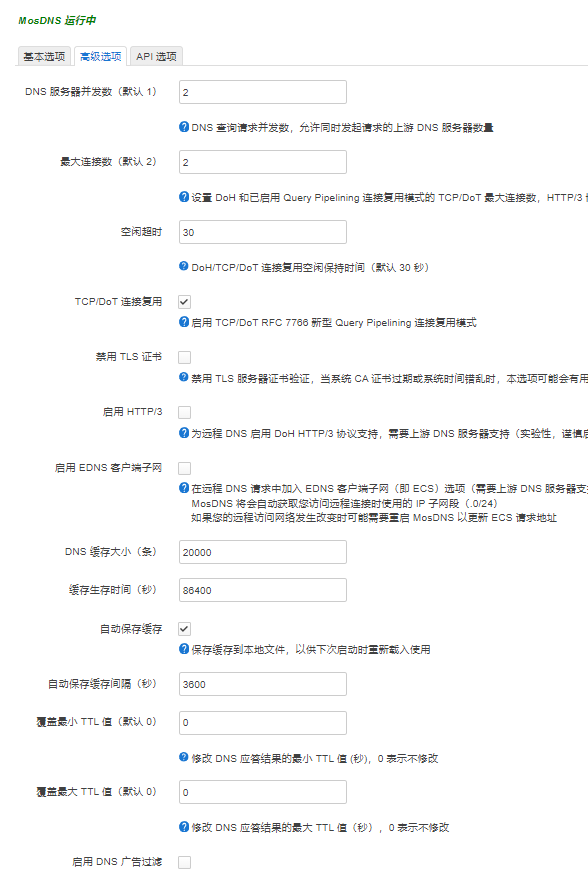Click help icon beside DoH HTTP/3 协议支持 hint

pyautogui.click(x=184, y=433)
